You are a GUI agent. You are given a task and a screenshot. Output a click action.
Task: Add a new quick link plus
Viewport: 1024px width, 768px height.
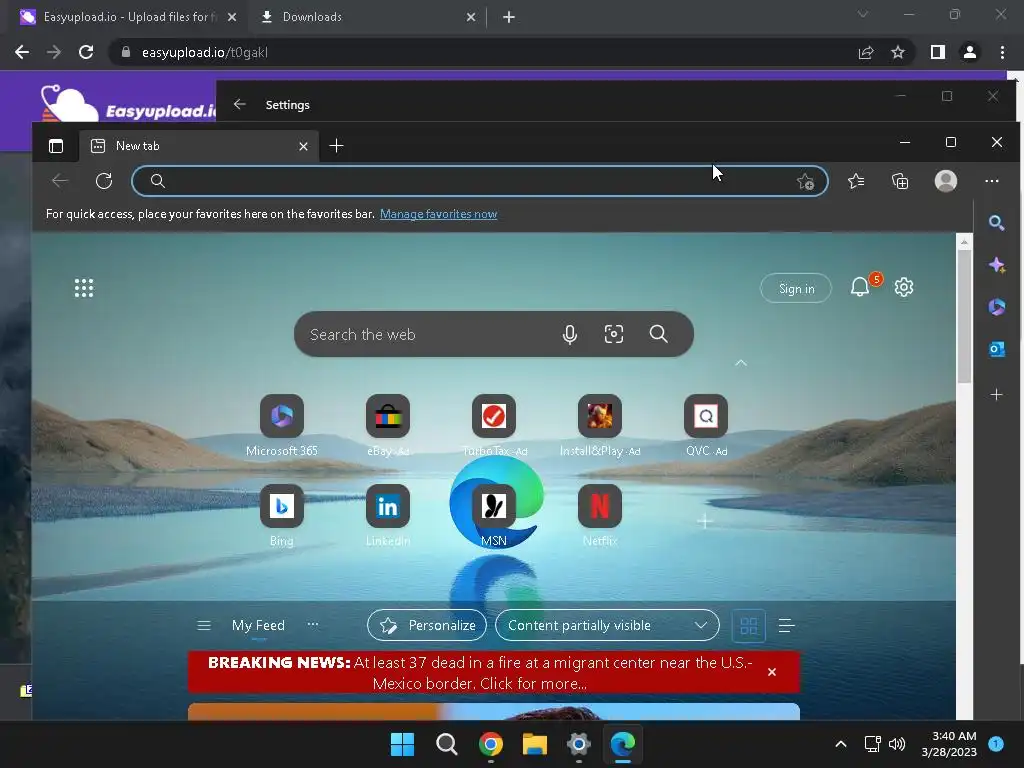pyautogui.click(x=705, y=521)
